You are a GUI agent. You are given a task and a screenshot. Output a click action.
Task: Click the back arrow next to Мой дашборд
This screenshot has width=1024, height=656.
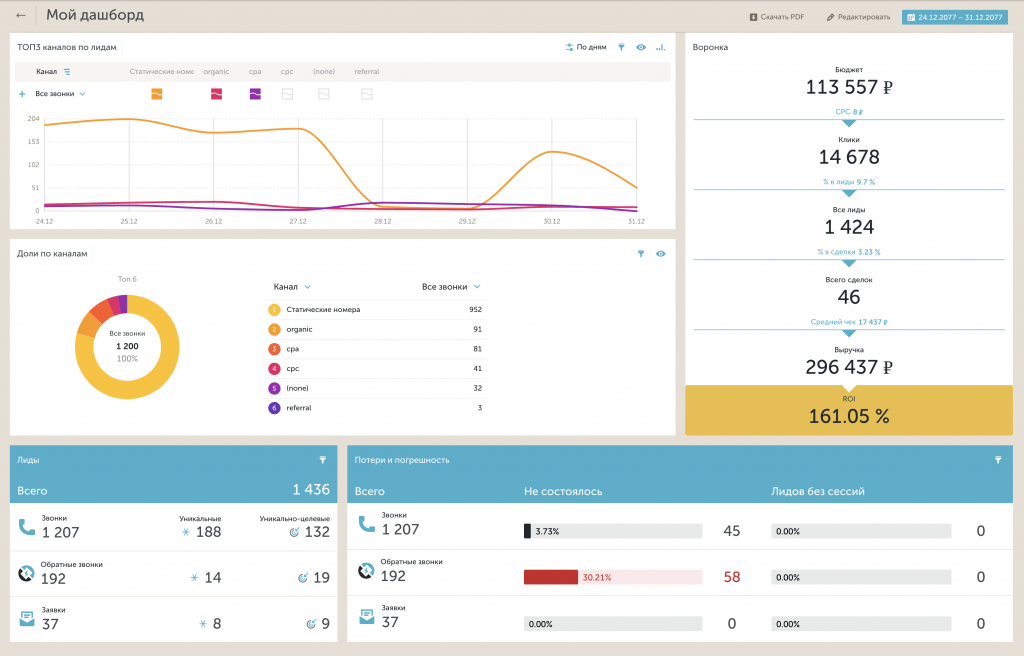[x=21, y=15]
